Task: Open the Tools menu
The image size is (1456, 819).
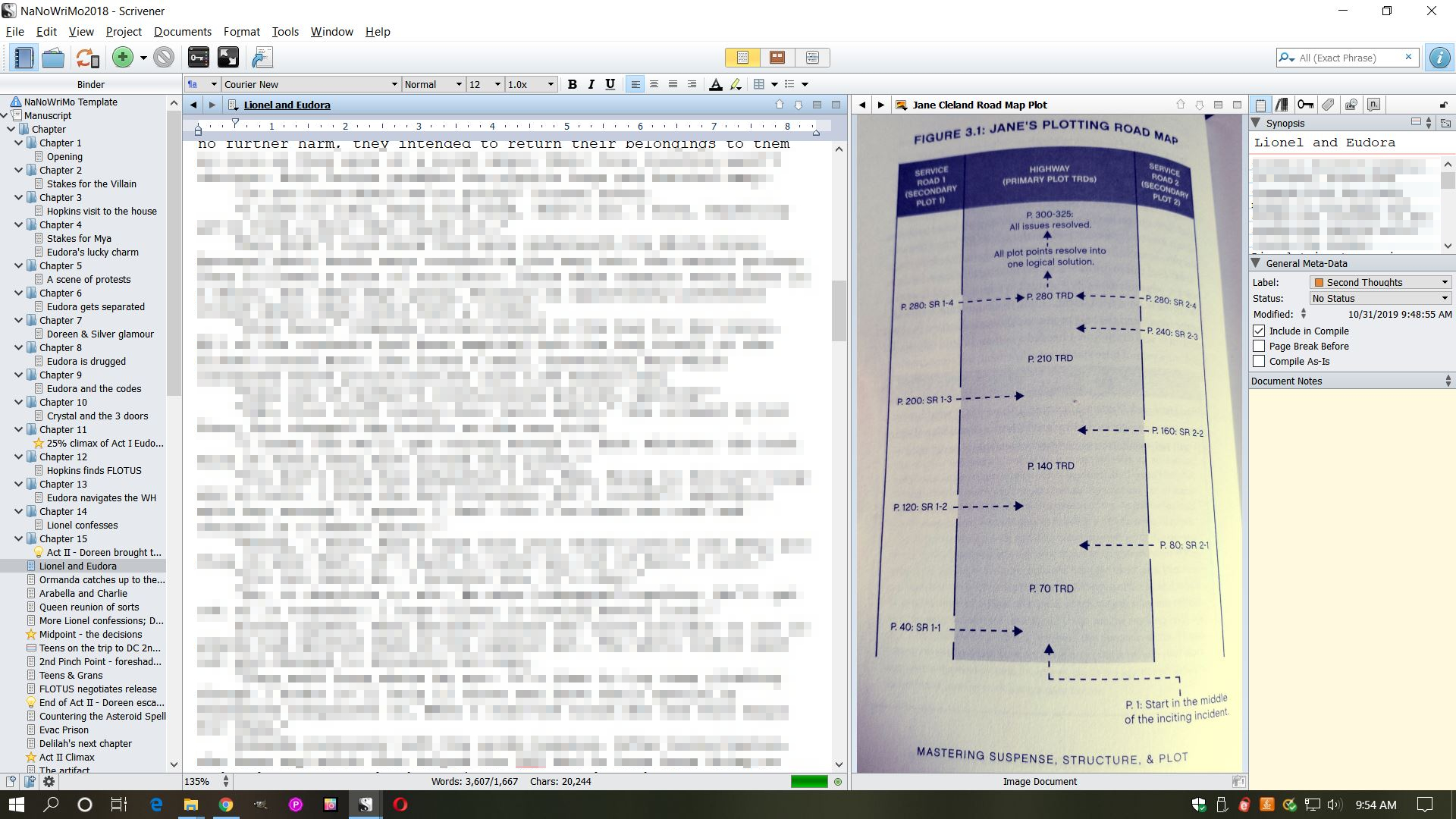Action: (285, 32)
